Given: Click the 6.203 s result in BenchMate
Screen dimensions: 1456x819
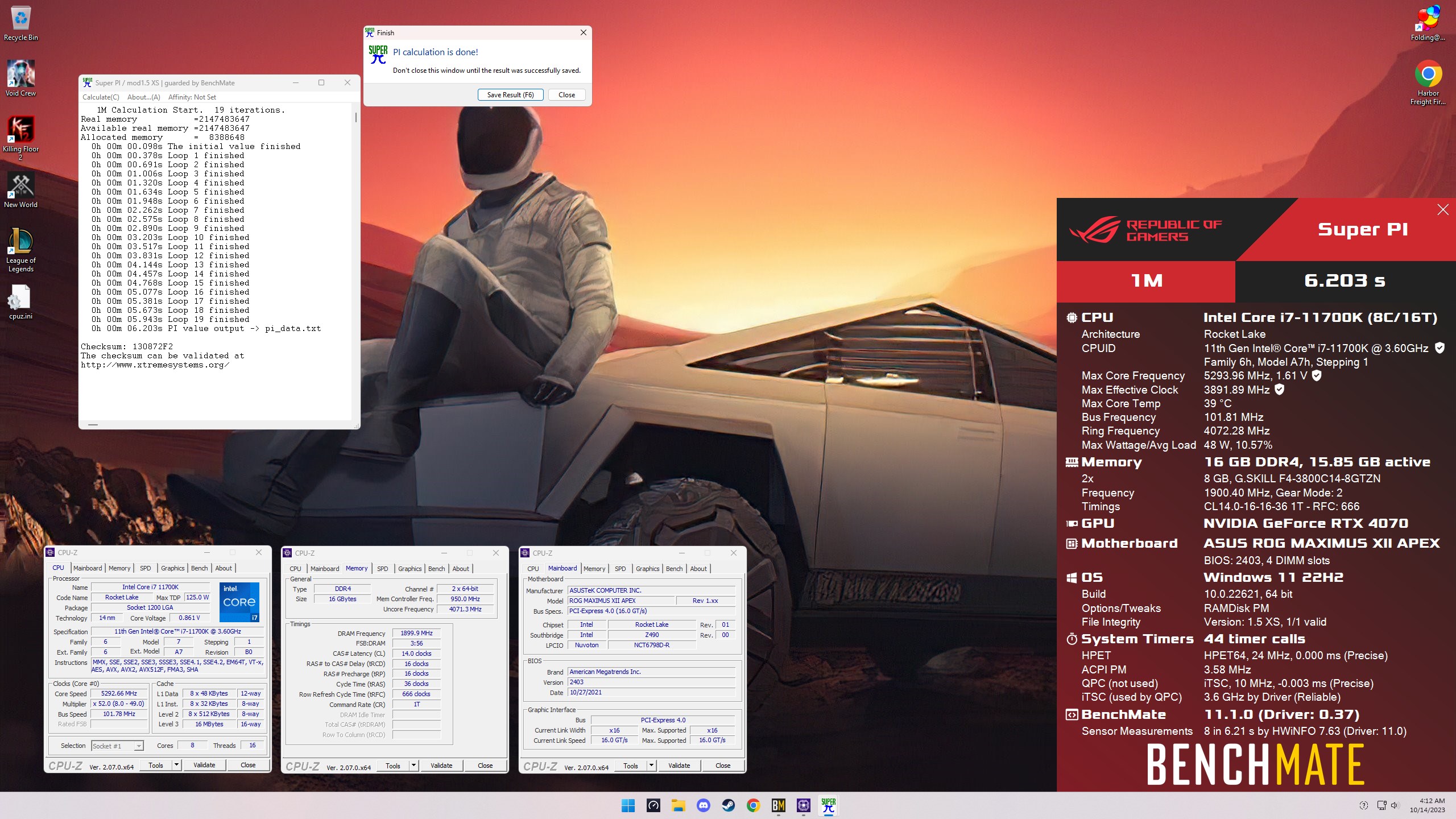Looking at the screenshot, I should click(x=1345, y=280).
